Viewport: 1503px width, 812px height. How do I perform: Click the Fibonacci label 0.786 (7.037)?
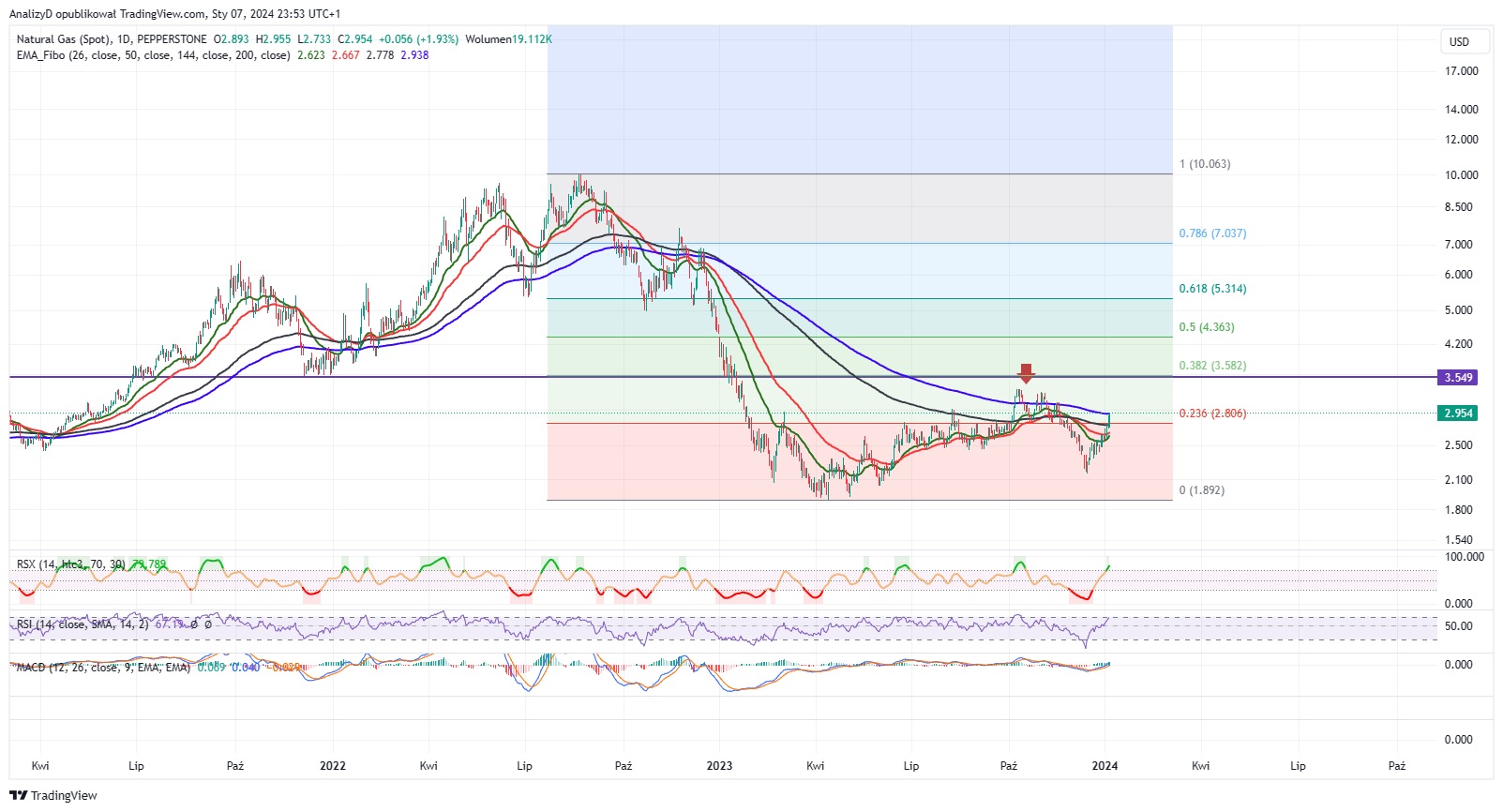pos(1212,233)
